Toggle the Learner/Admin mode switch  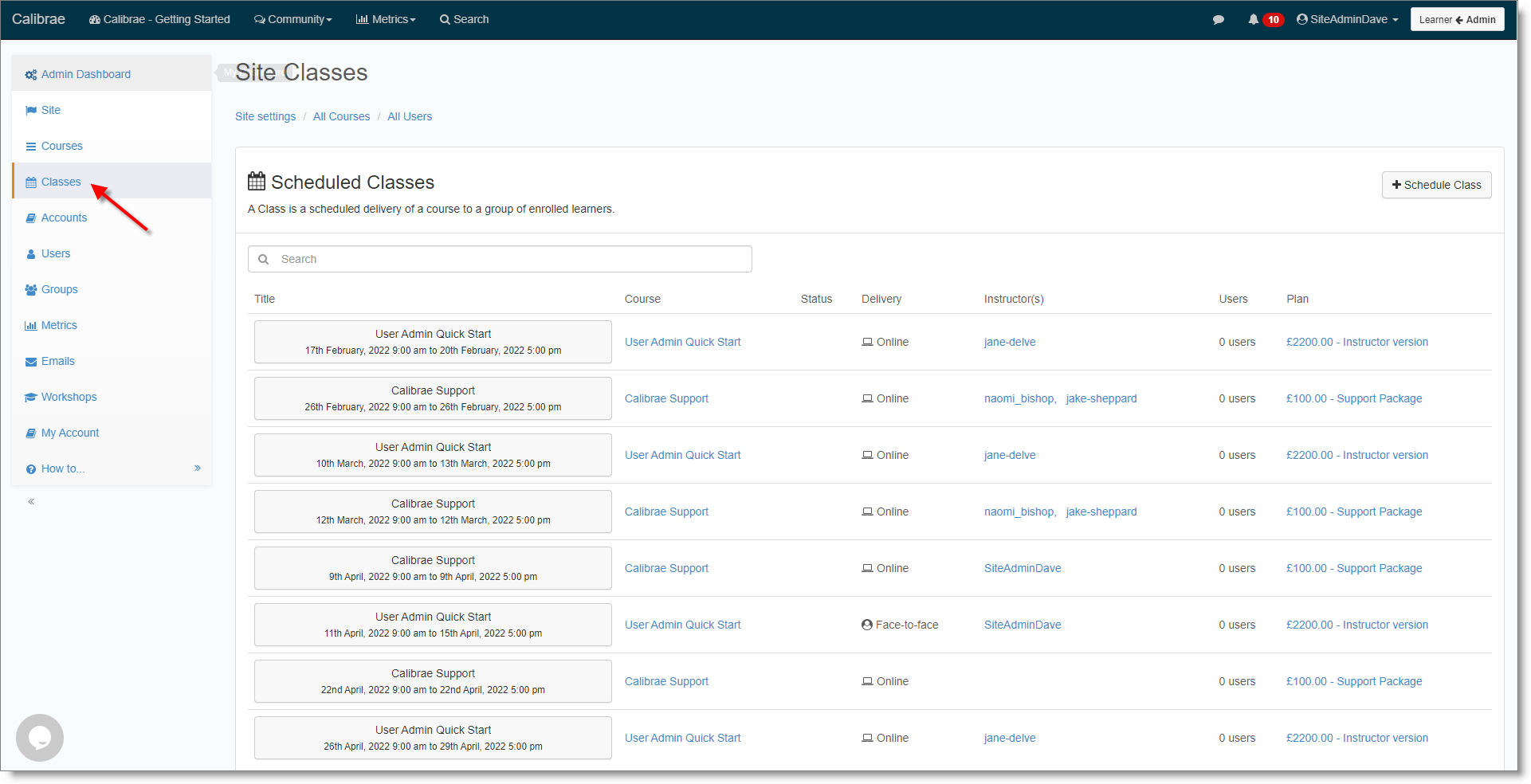[1457, 20]
